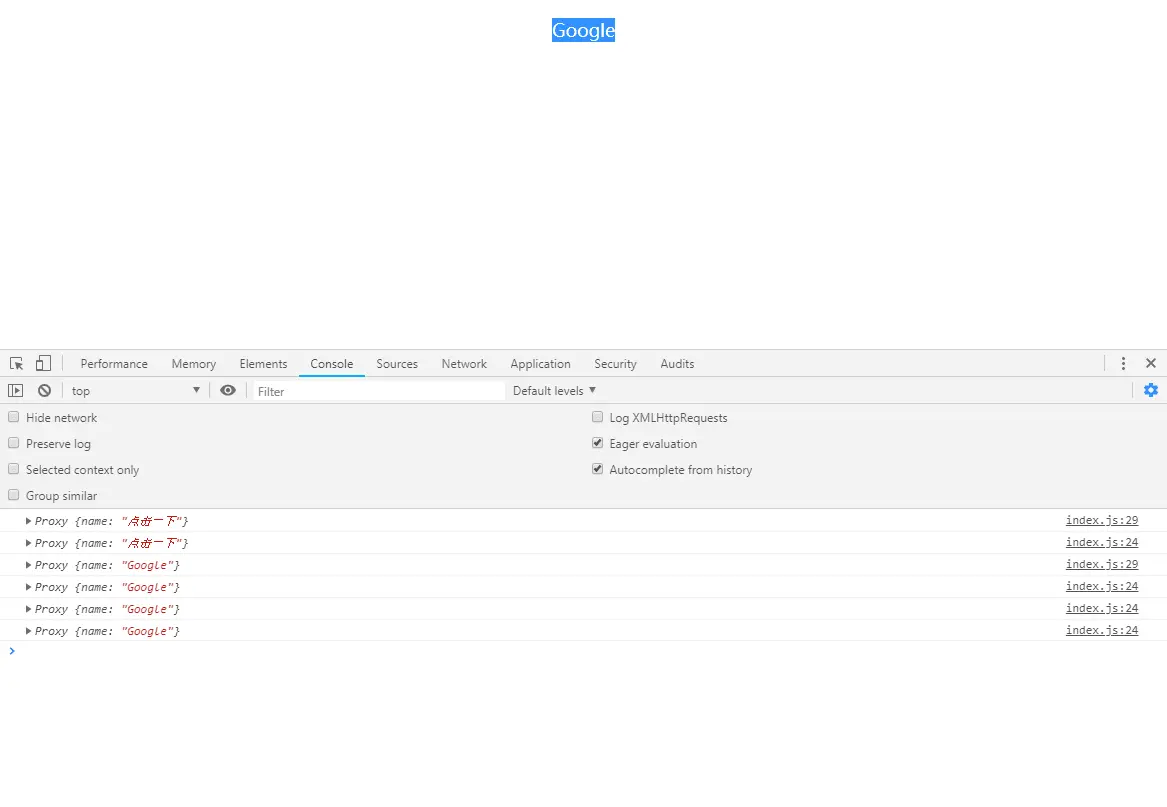Switch to the Network tab
Screen dimensions: 1167x807
(464, 363)
